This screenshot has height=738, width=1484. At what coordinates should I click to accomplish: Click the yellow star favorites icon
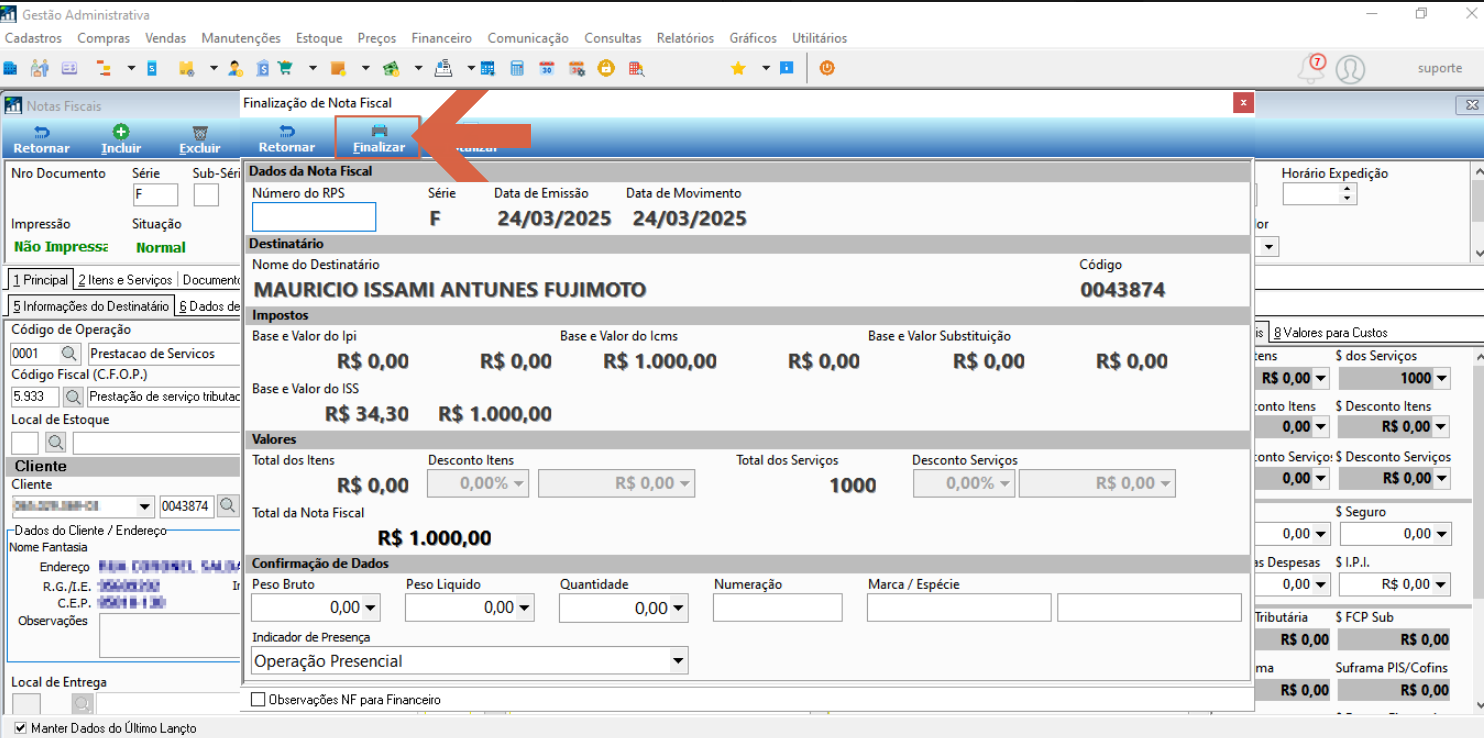(x=738, y=69)
